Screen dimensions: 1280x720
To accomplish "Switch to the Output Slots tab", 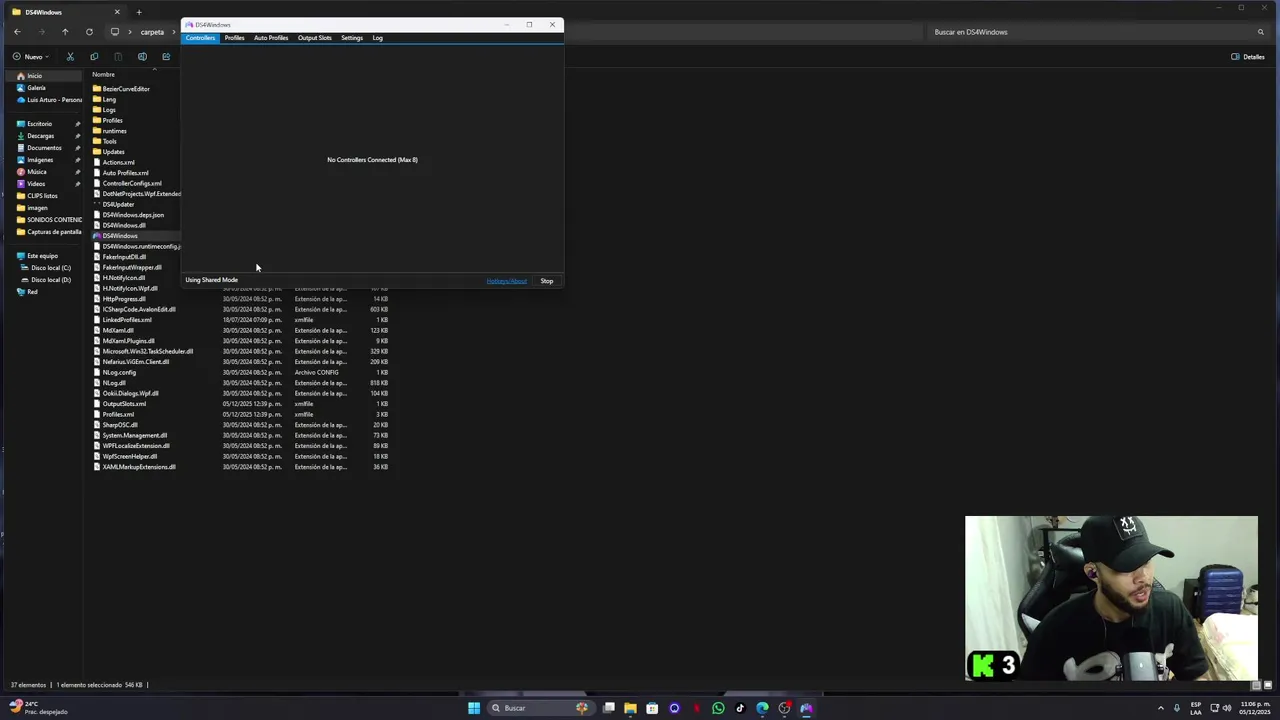I will [314, 38].
